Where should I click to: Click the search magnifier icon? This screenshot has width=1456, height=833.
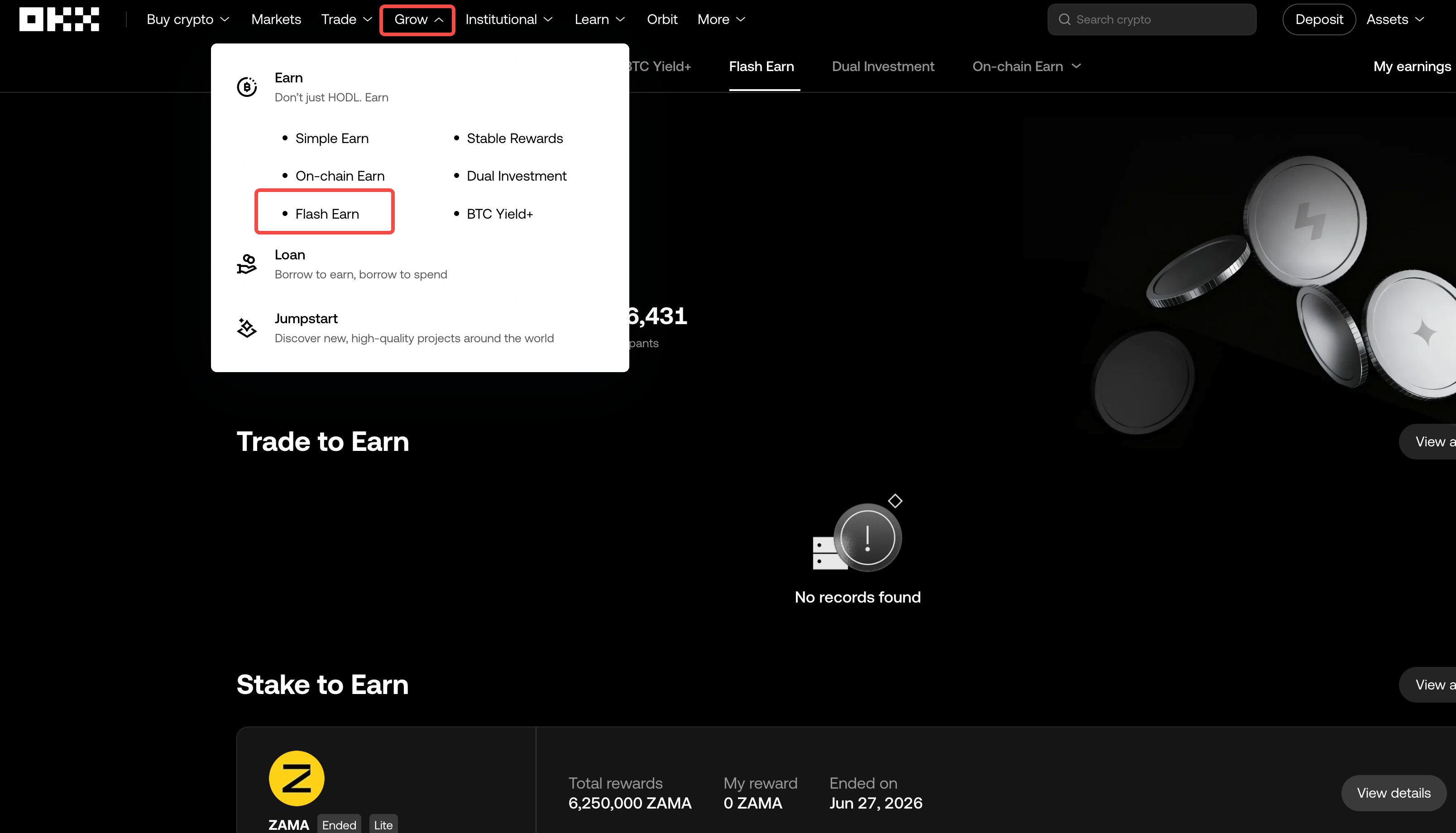coord(1064,19)
